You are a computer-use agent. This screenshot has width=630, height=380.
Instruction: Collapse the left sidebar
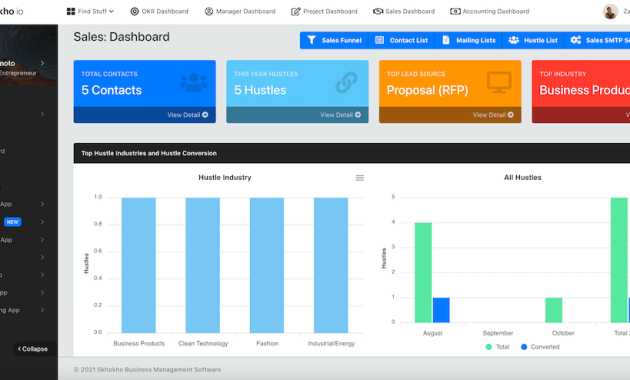tap(33, 349)
